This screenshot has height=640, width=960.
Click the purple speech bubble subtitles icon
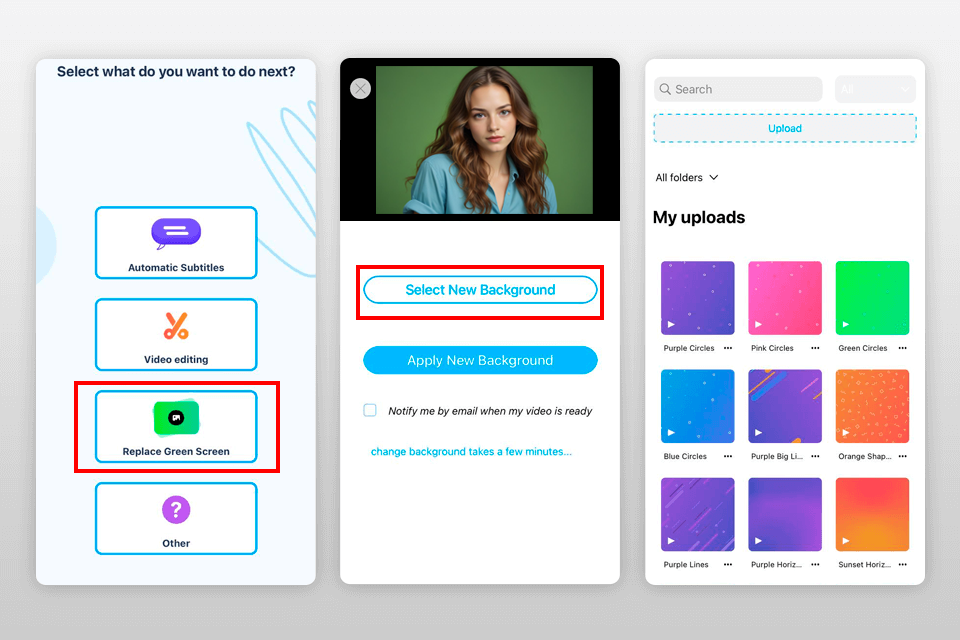click(176, 233)
